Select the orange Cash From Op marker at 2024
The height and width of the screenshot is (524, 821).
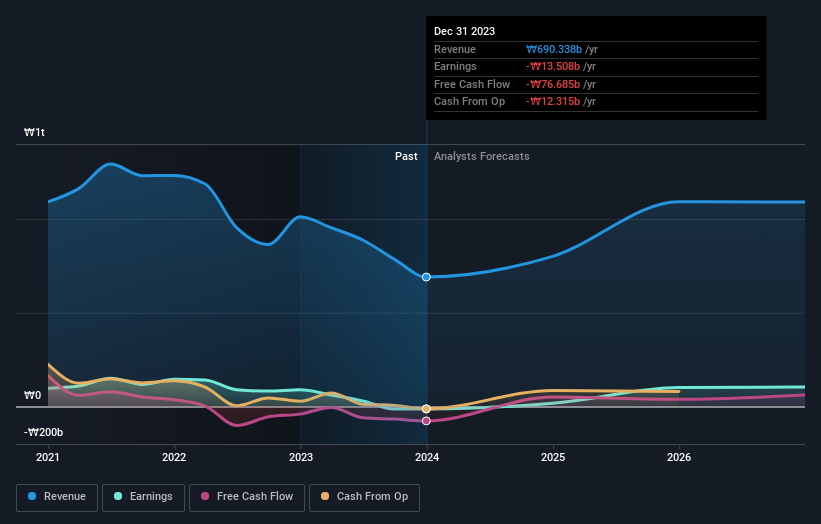[x=426, y=409]
